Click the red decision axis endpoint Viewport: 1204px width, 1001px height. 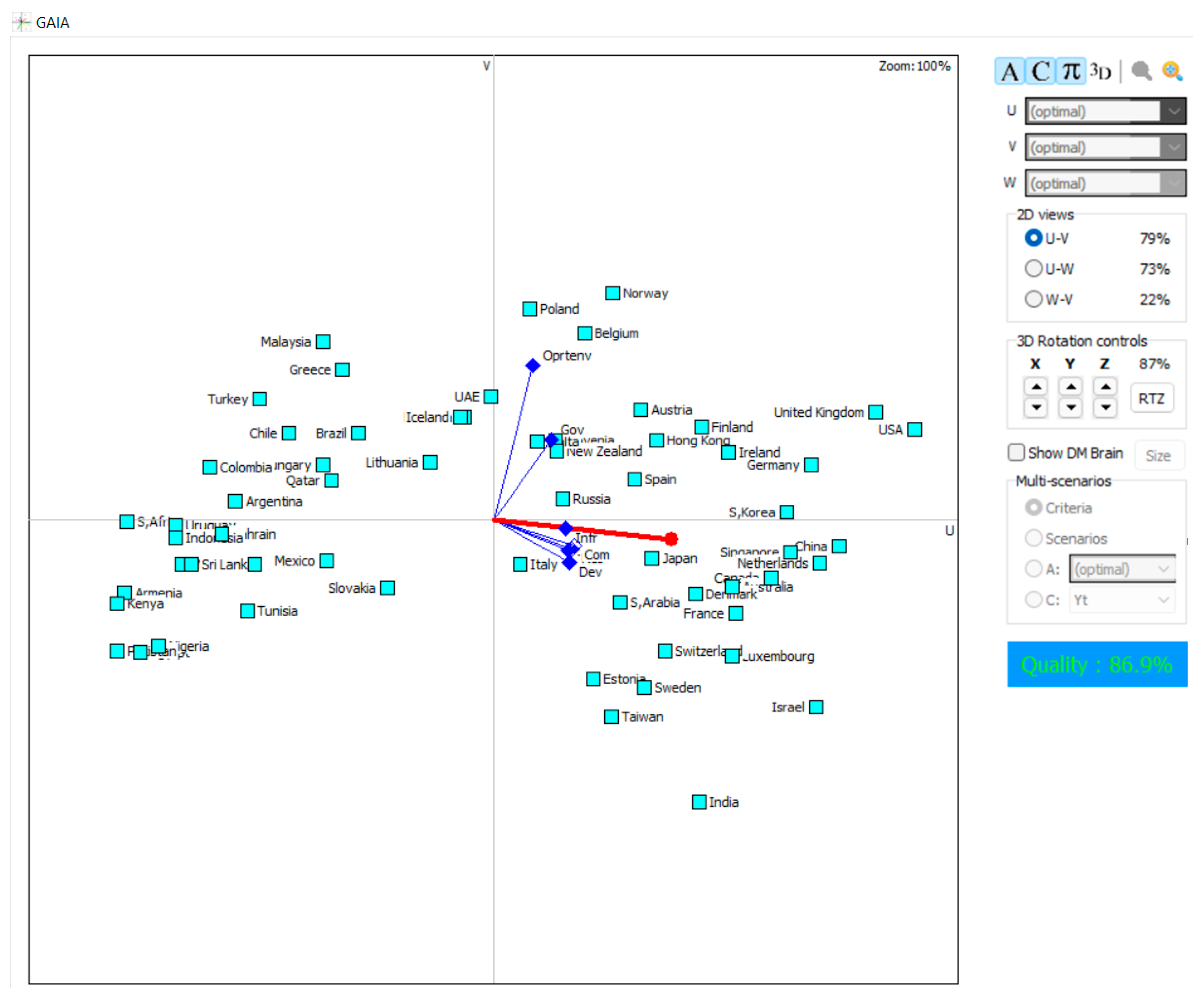pyautogui.click(x=671, y=538)
